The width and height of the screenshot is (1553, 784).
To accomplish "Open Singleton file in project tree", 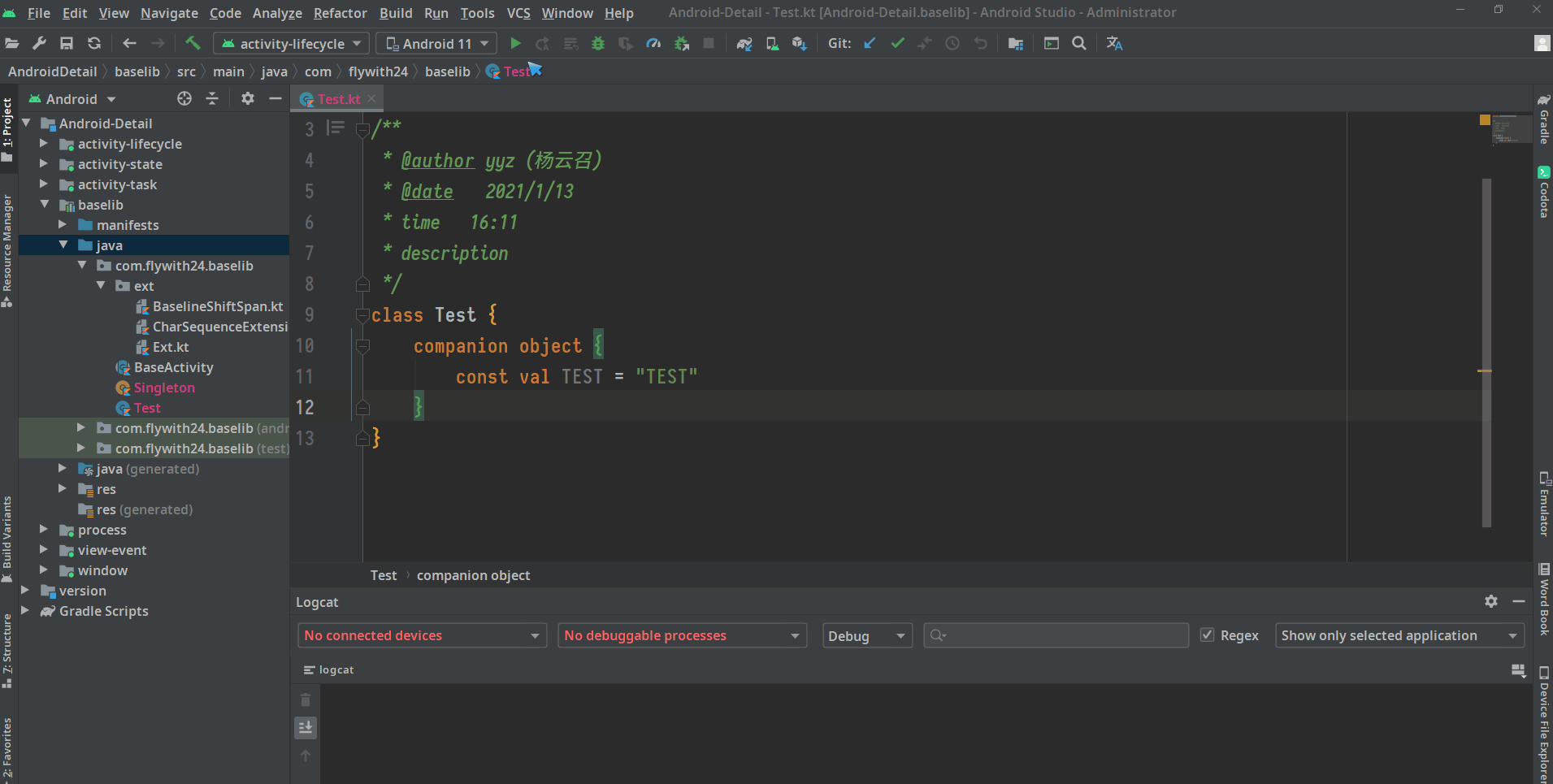I will [x=164, y=388].
